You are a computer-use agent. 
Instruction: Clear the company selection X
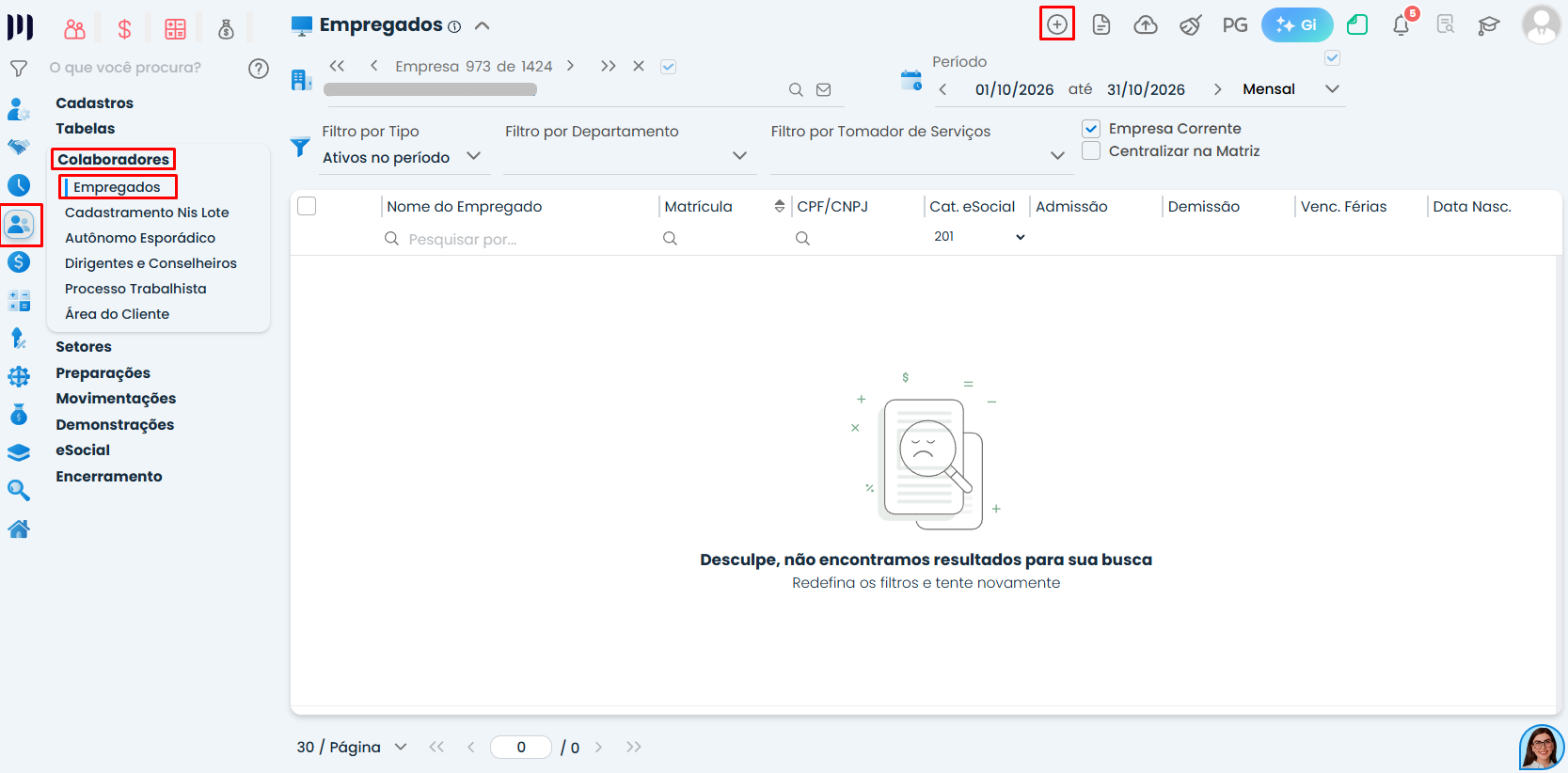[639, 66]
